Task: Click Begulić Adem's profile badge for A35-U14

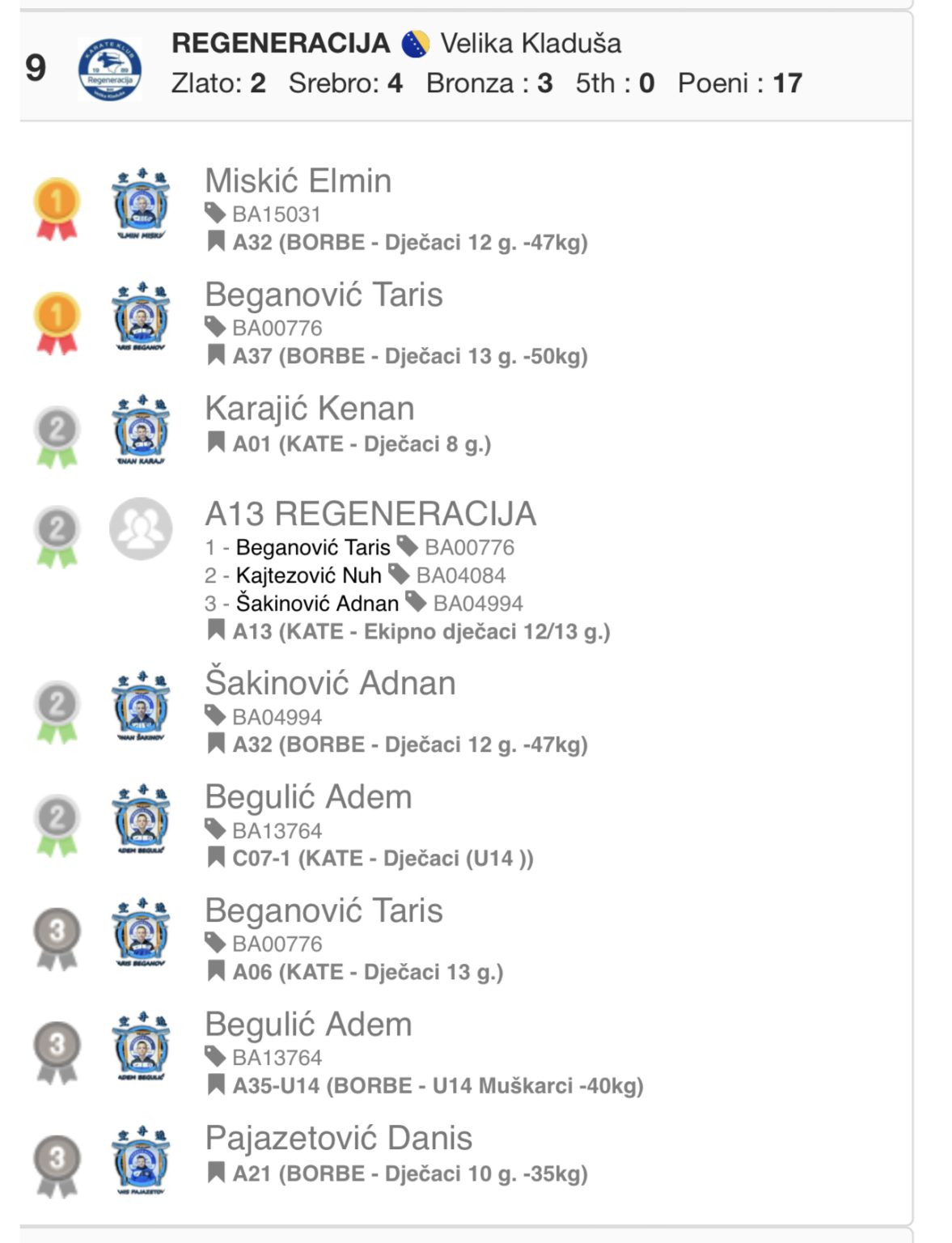Action: 142,1046
